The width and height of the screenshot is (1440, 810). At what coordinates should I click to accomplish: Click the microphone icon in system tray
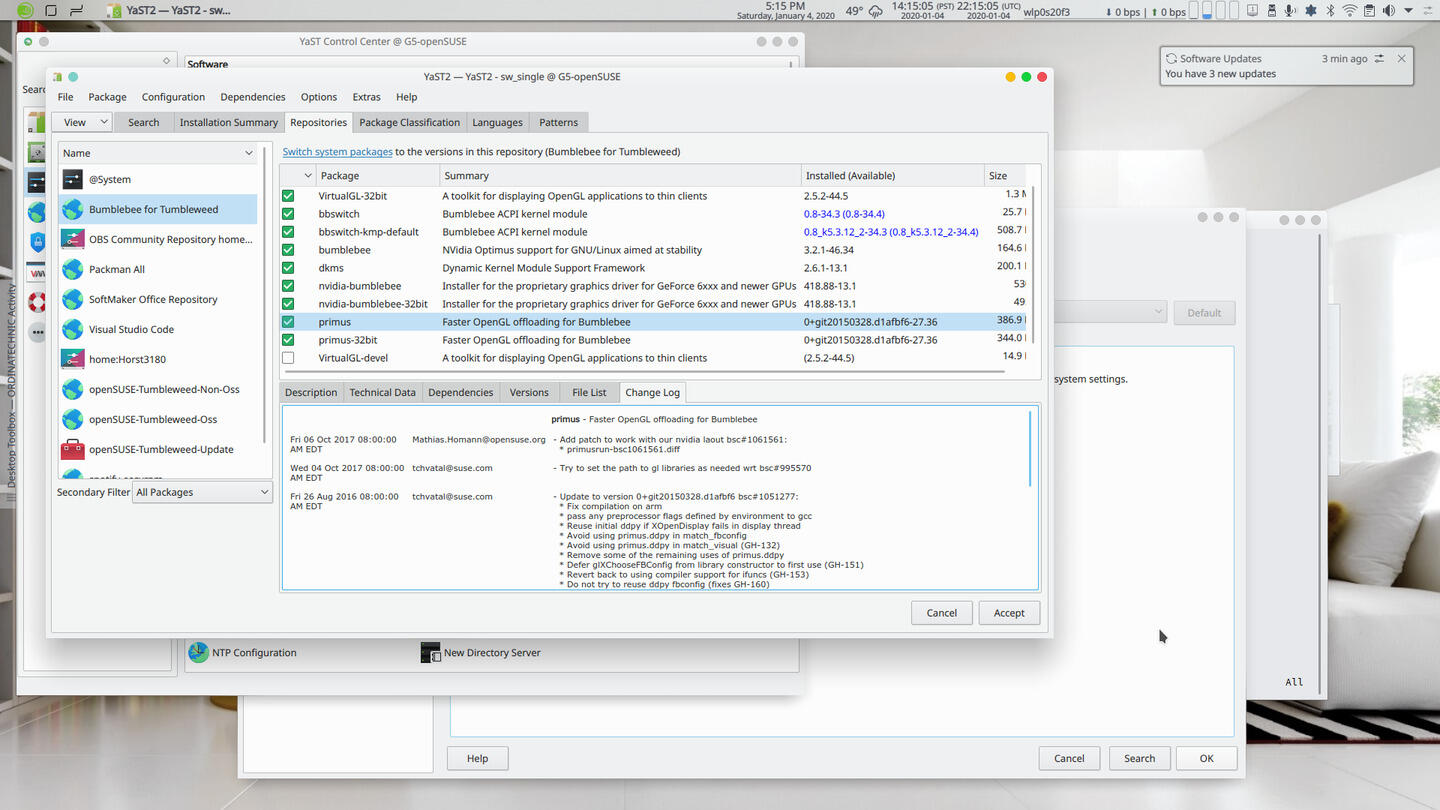(x=1290, y=11)
